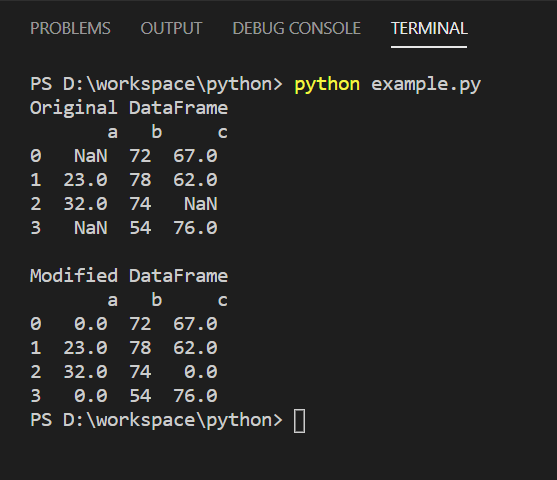Click the Modified DataFrame heading line
The width and height of the screenshot is (557, 480).
(x=129, y=276)
